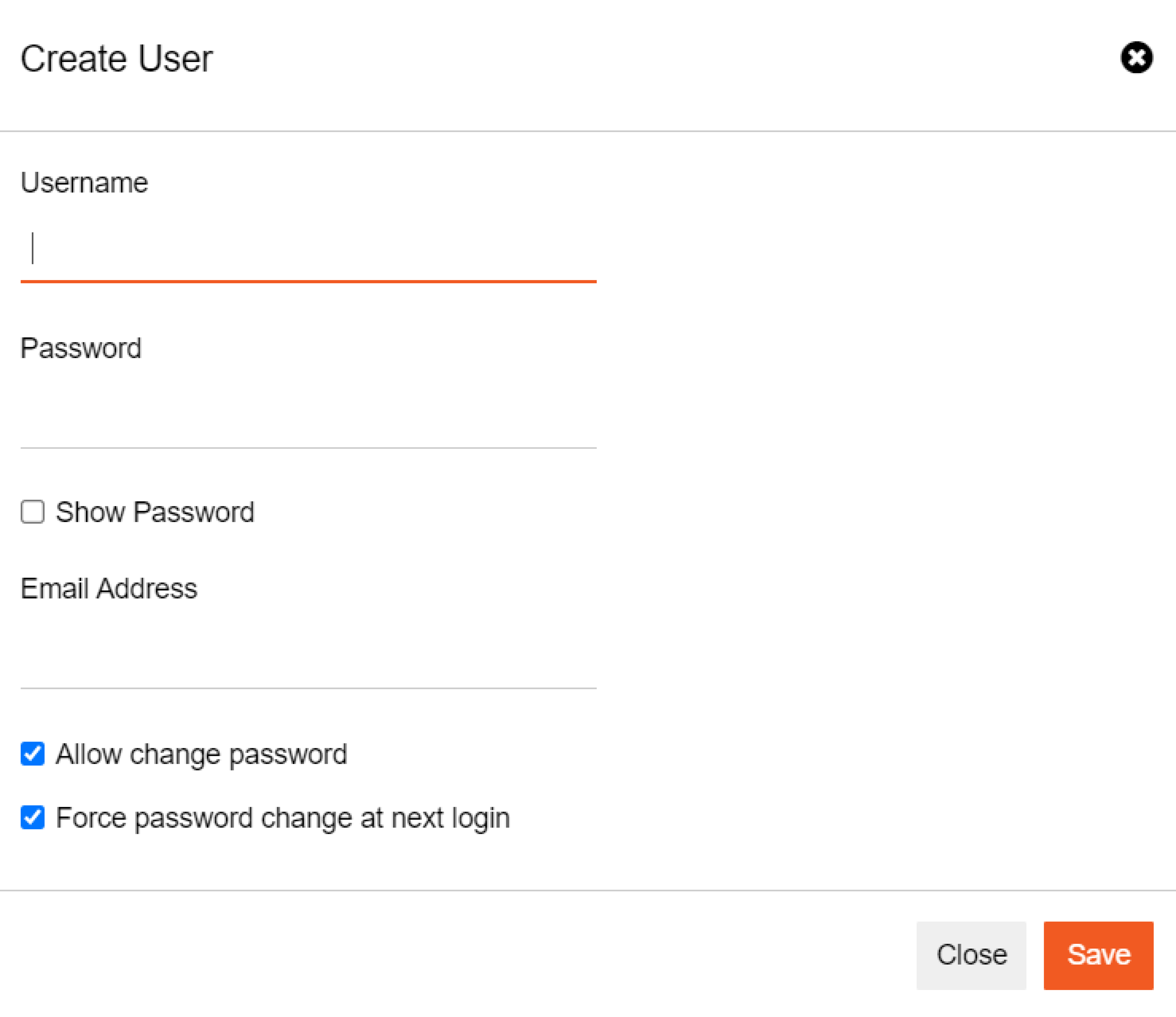The height and width of the screenshot is (1017, 1176).
Task: Click the Create User dialog title
Action: tap(116, 58)
